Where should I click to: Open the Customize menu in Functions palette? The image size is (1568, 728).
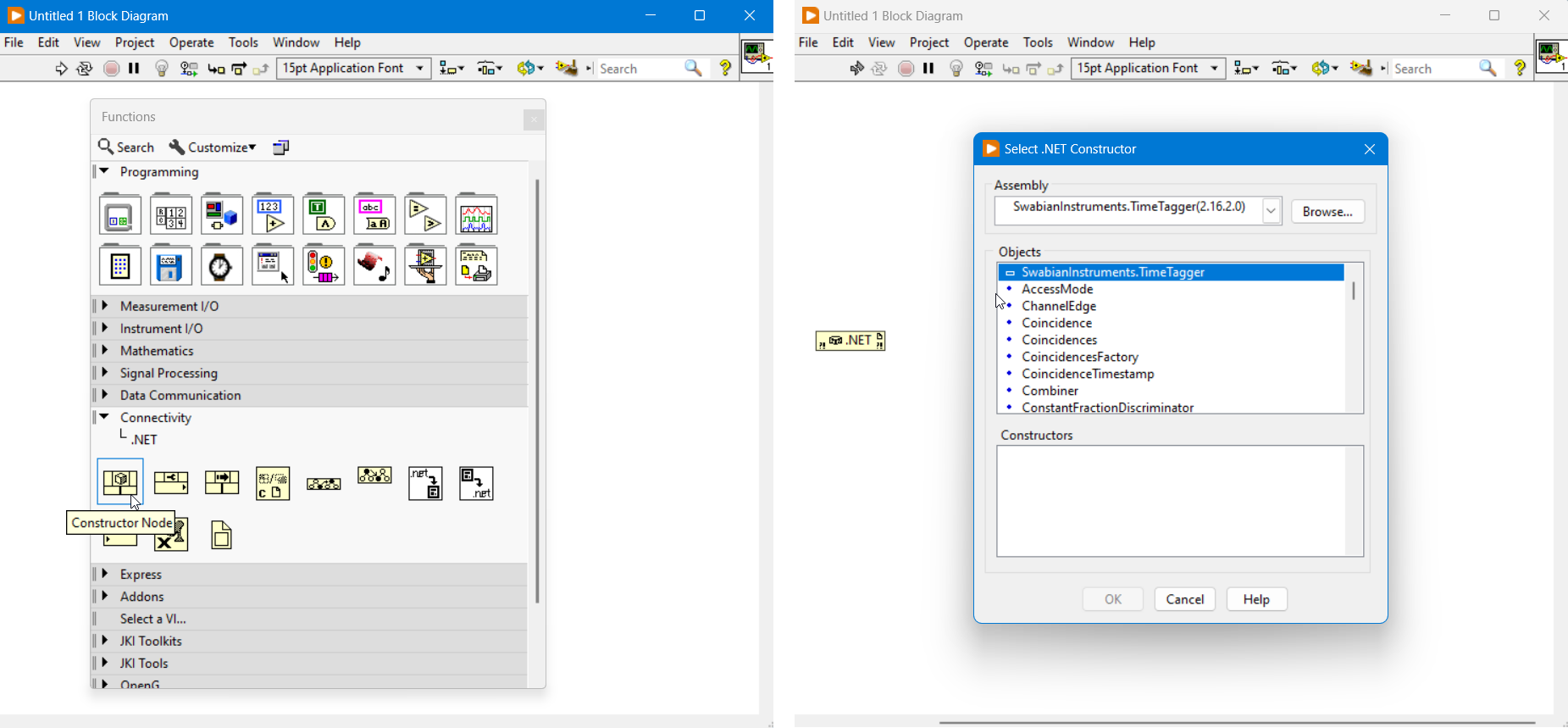coord(213,147)
